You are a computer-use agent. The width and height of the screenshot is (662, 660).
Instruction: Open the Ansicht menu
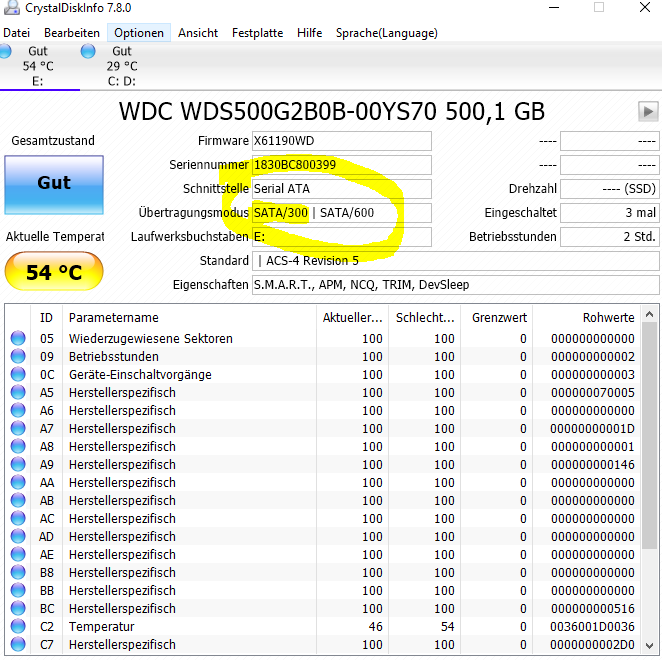[198, 33]
